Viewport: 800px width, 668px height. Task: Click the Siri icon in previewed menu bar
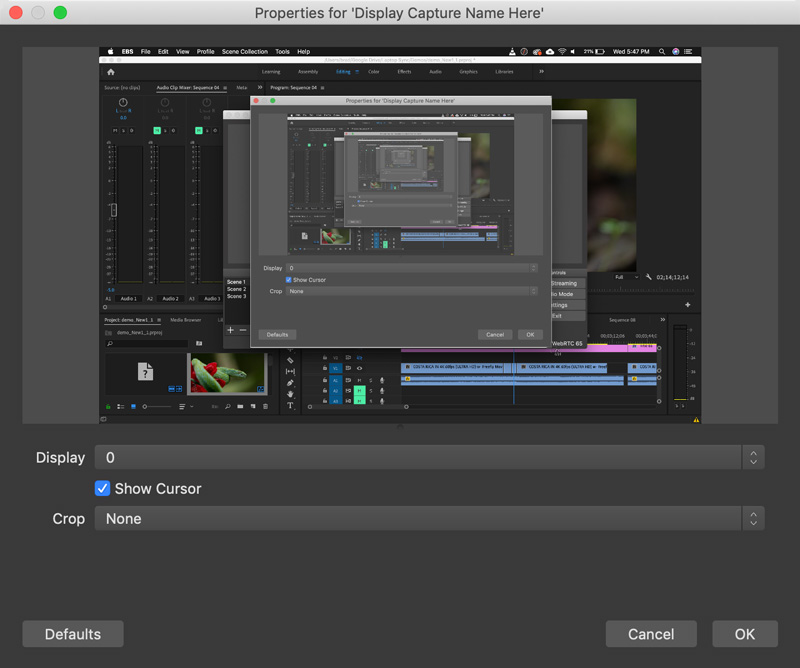pyautogui.click(x=676, y=52)
